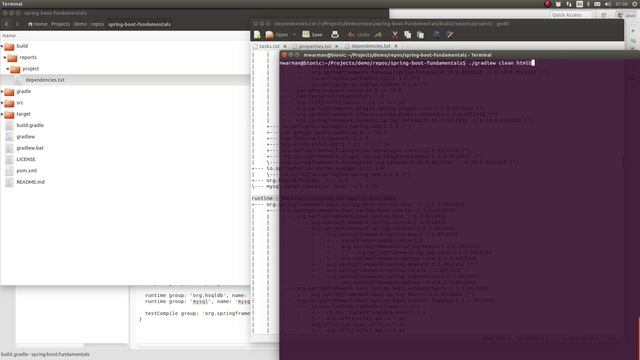Select the pom.xml file
This screenshot has width=640, height=360.
click(x=27, y=171)
